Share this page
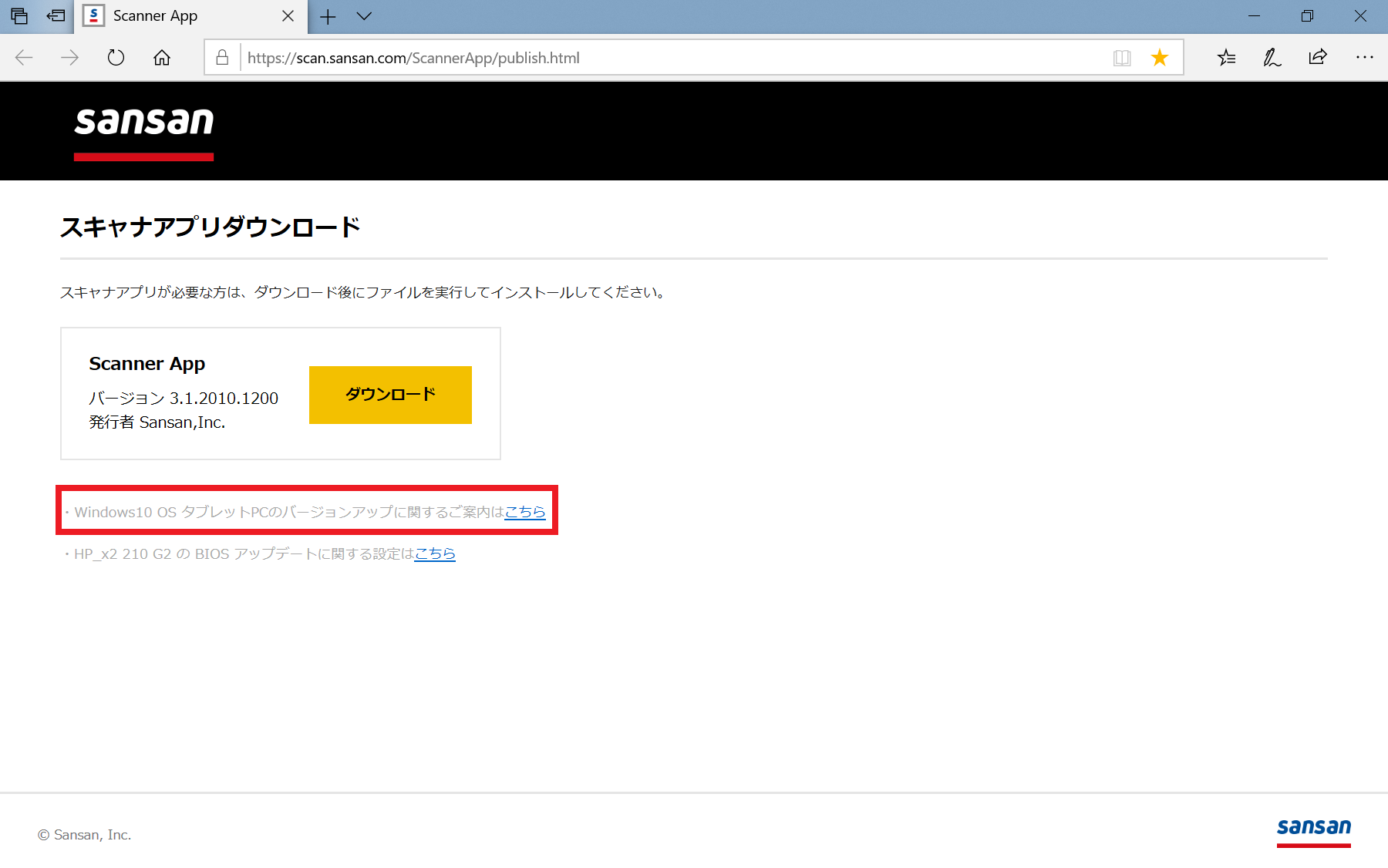The image size is (1388, 868). (1318, 58)
